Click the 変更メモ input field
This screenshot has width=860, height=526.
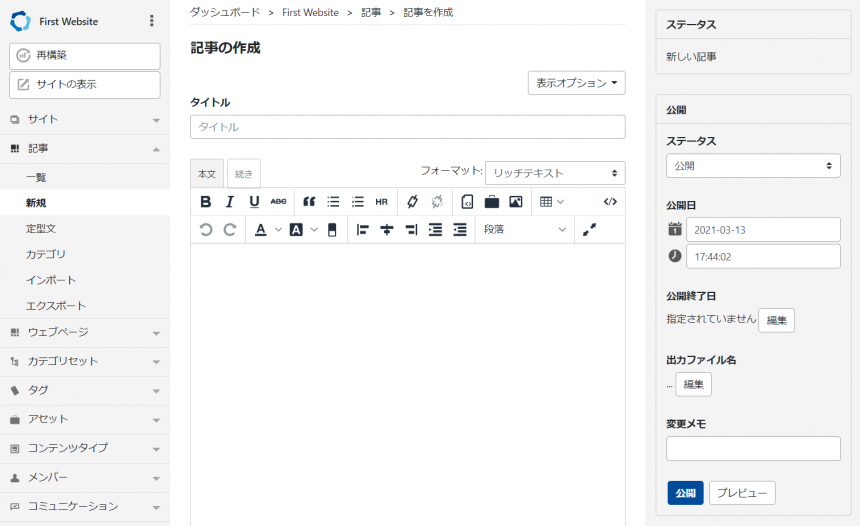tap(753, 449)
